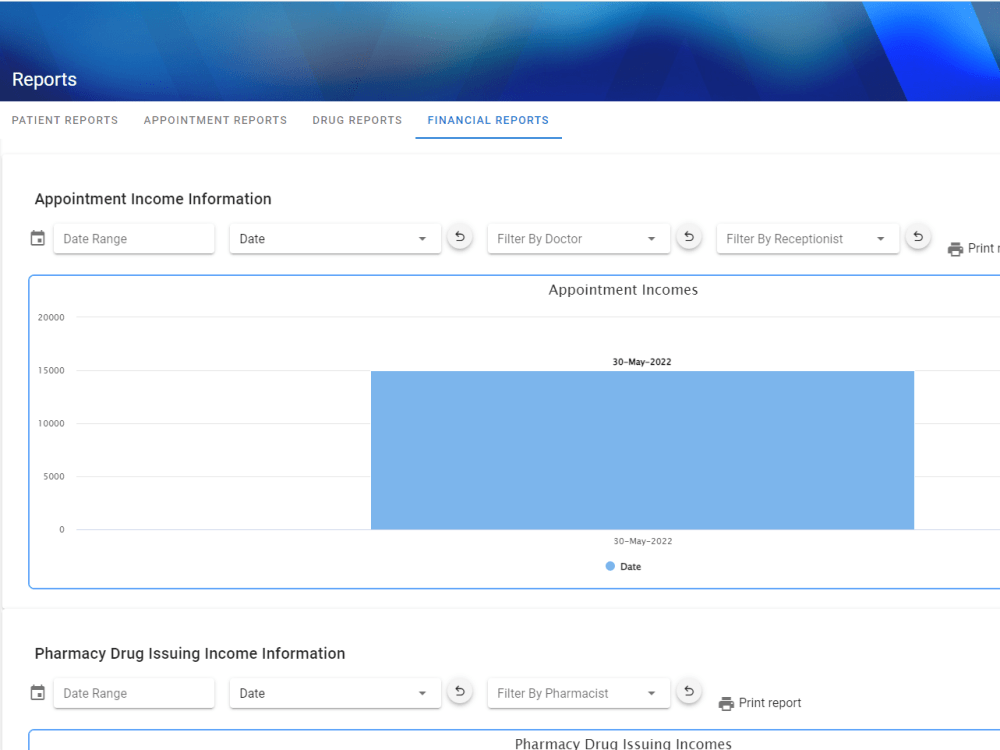Reset the Filter By Pharmacist selection
1000x750 pixels.
point(689,692)
